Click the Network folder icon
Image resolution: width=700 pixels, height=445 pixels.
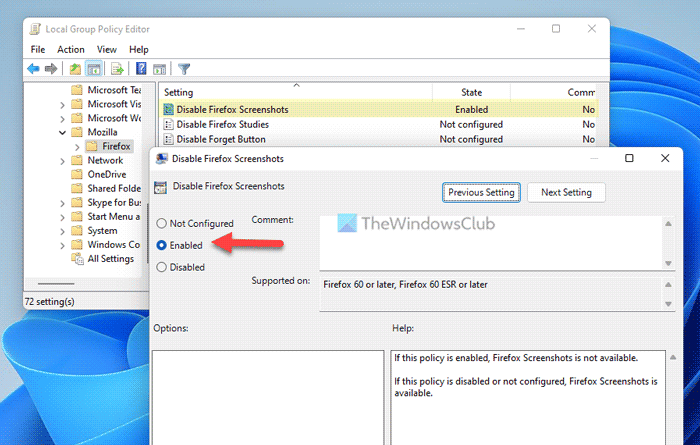click(x=77, y=160)
